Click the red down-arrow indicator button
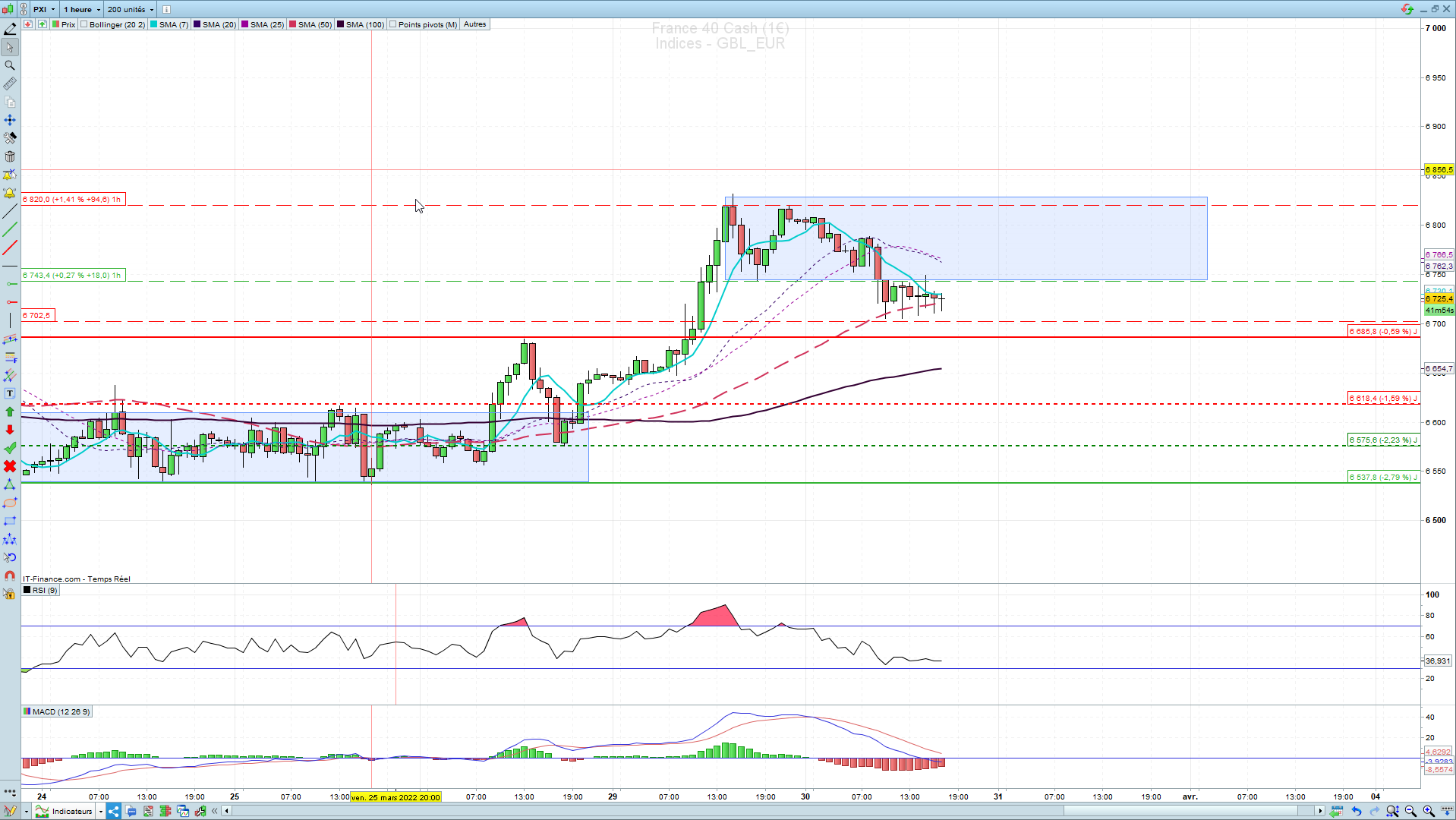The image size is (1456, 820). [x=28, y=24]
